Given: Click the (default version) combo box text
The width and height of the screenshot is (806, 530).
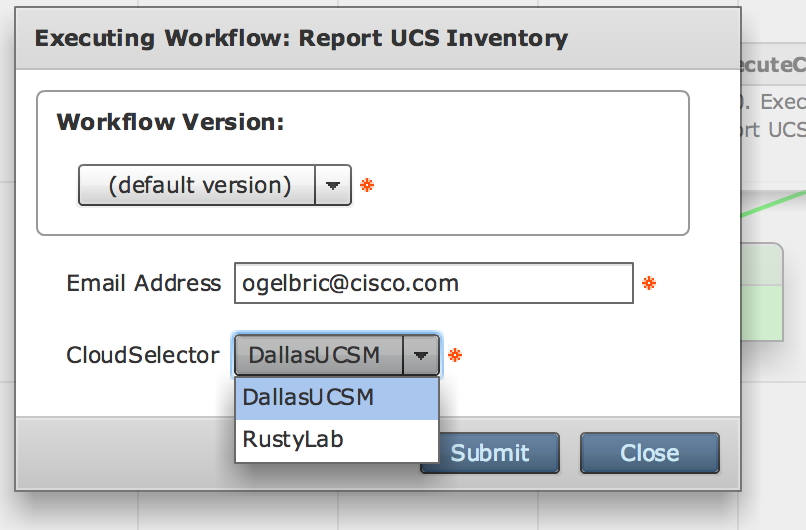Looking at the screenshot, I should pos(199,185).
